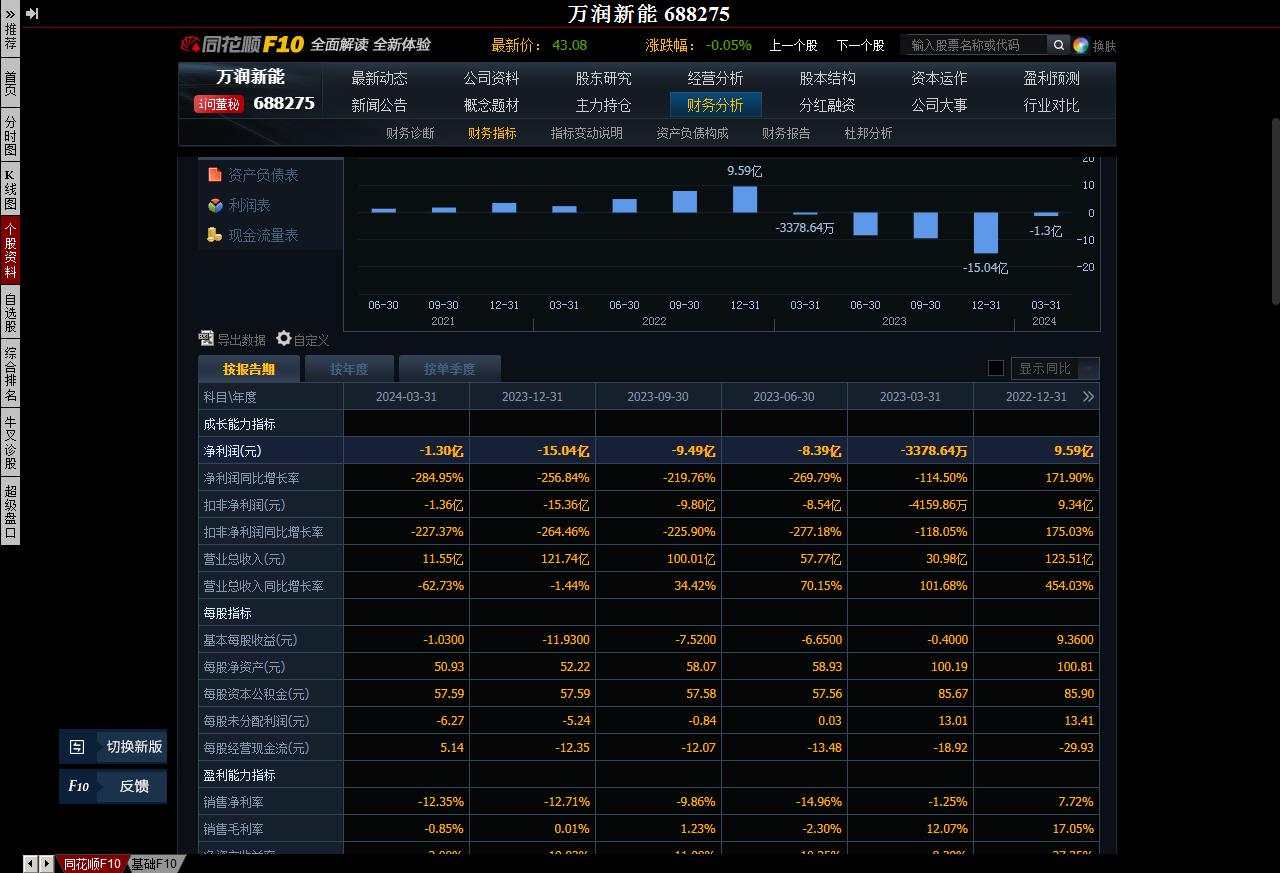Open the 利润表 pie chart icon

click(x=214, y=205)
